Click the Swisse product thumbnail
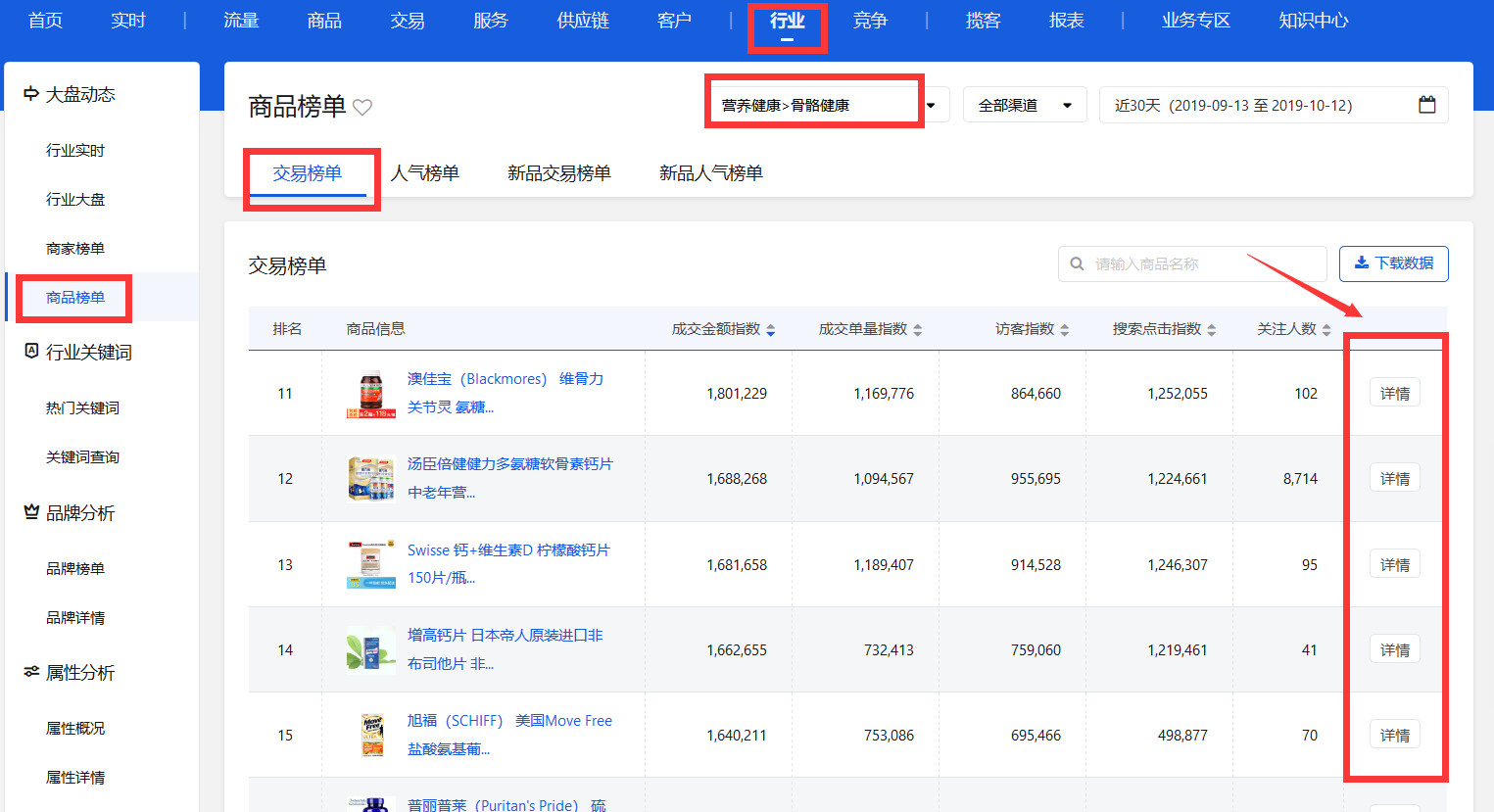The width and height of the screenshot is (1494, 812). pos(371,564)
